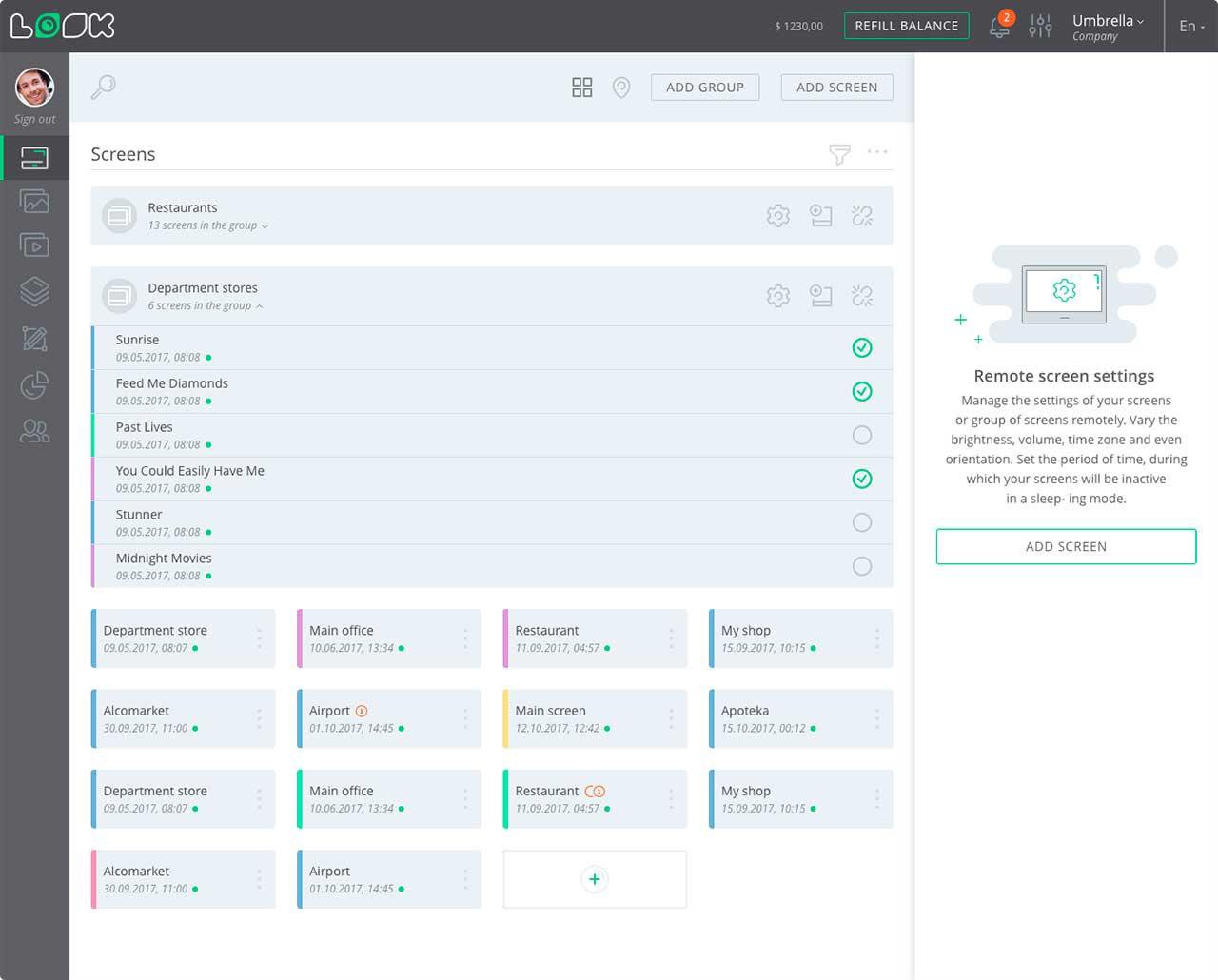Select the Past Lives screen checkbox
The image size is (1218, 980).
(x=862, y=435)
